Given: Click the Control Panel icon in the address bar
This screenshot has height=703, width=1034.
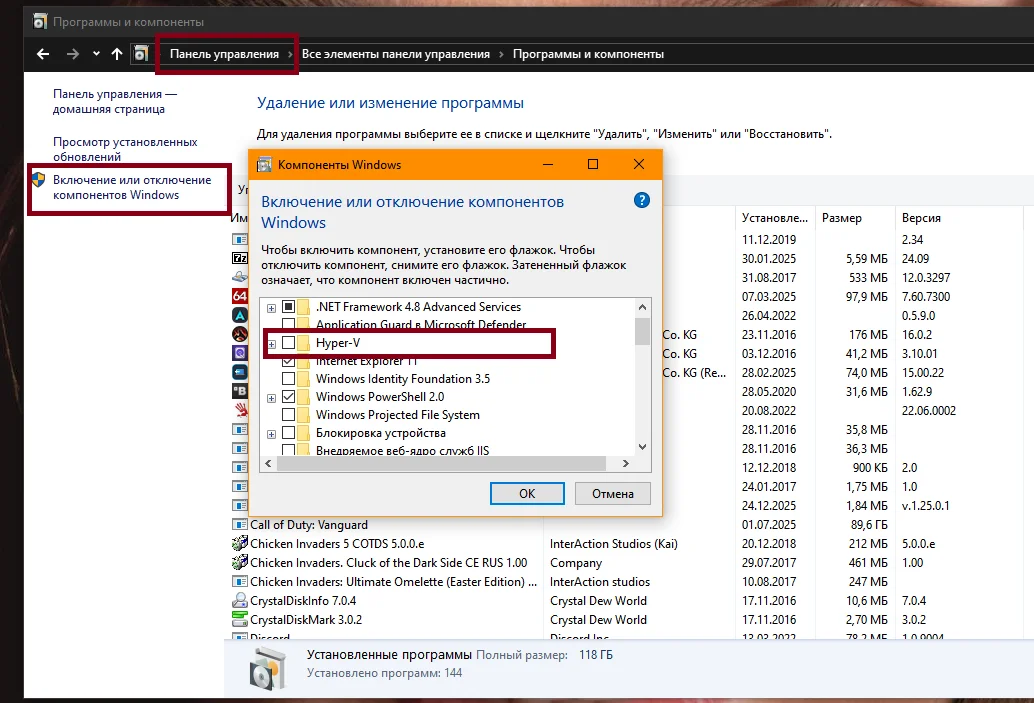Looking at the screenshot, I should pyautogui.click(x=141, y=54).
